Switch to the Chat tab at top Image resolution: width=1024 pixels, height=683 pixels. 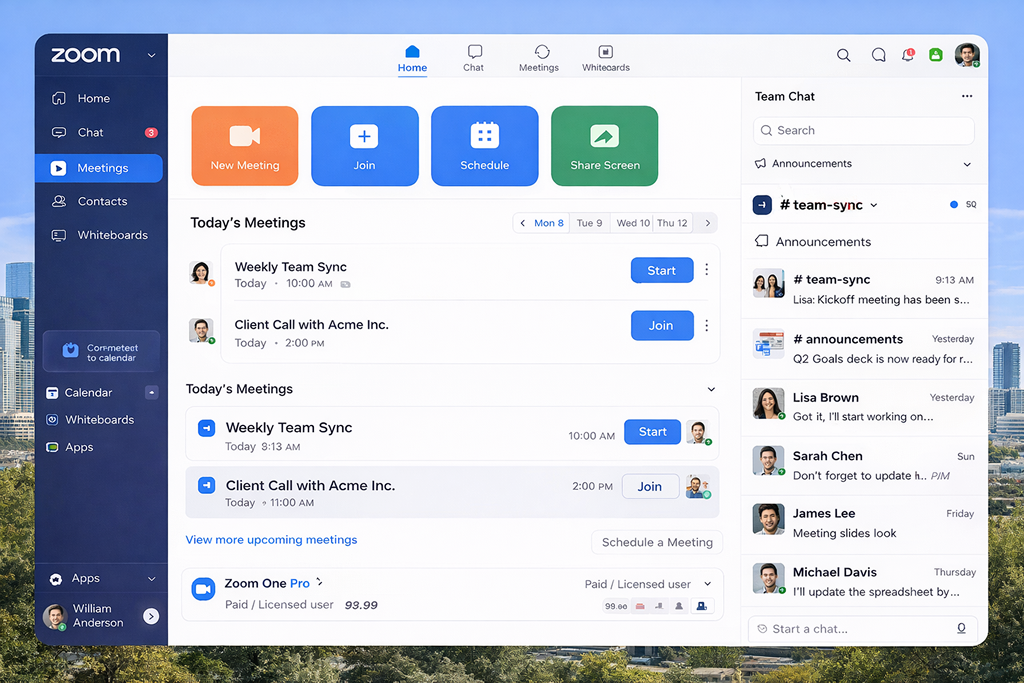pyautogui.click(x=474, y=58)
